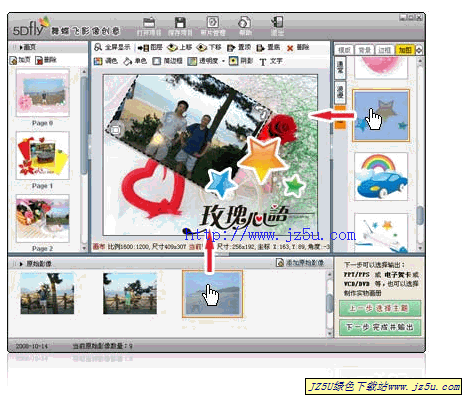Collapse the Original Images (原始影像) panel arrow
The image size is (465, 398).
click(x=21, y=264)
